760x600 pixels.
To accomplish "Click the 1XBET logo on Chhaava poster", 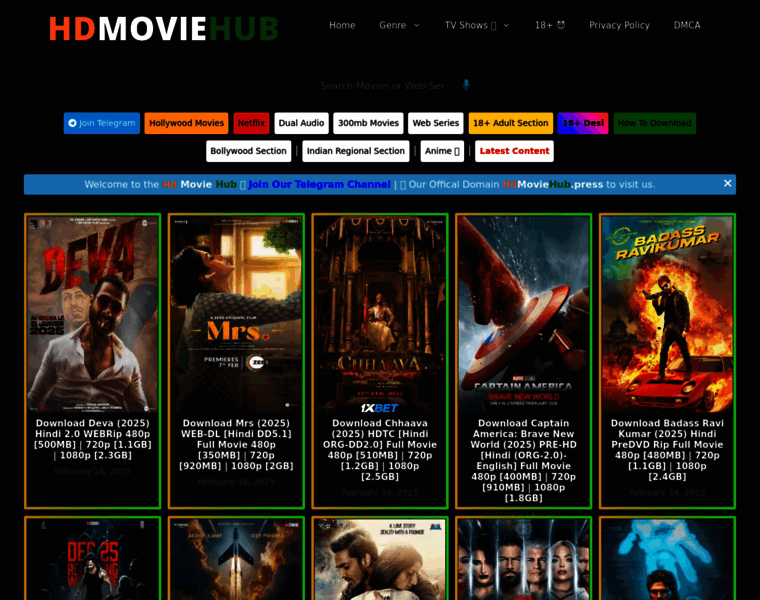I will (380, 408).
